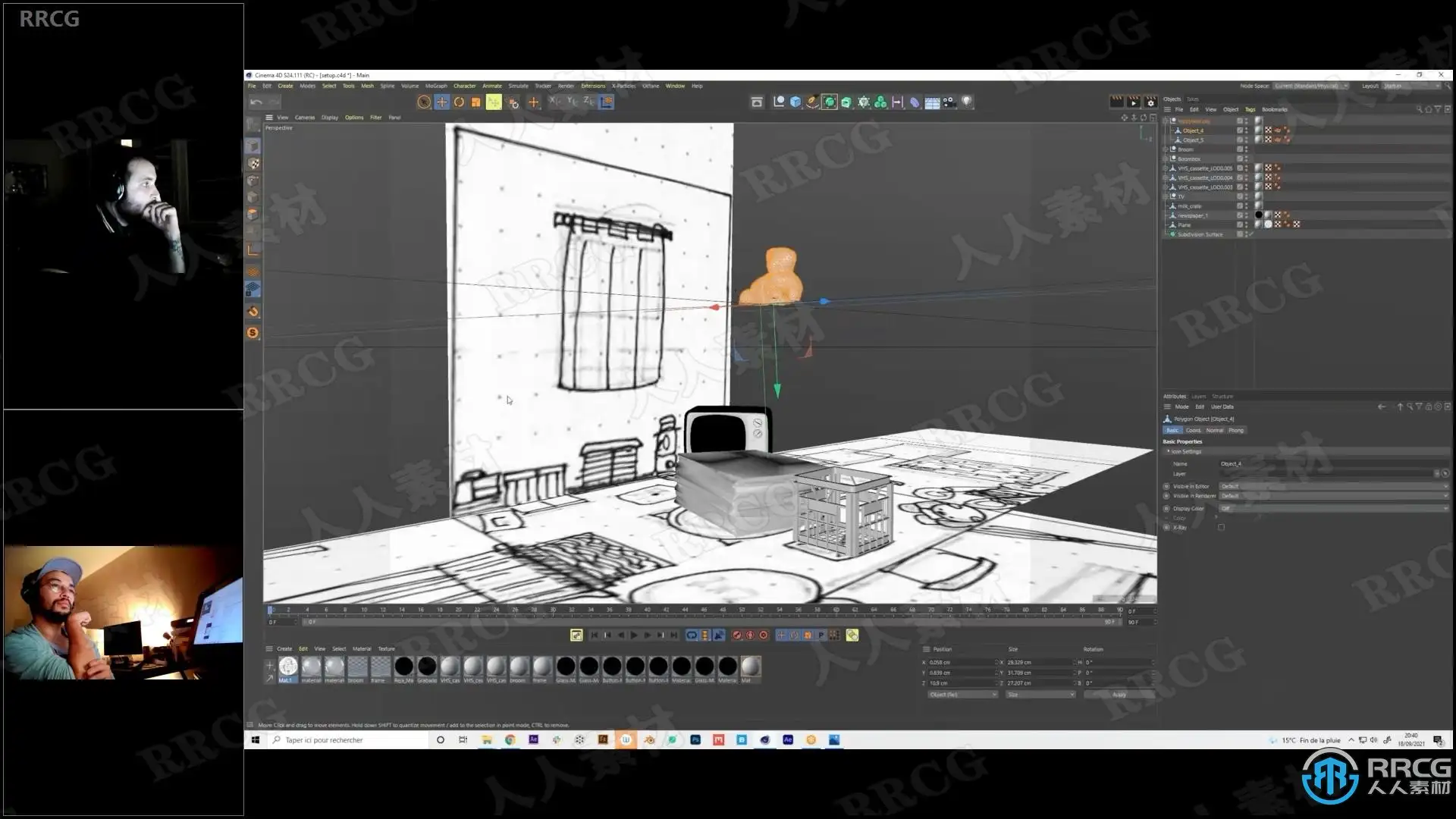The image size is (1456, 819).
Task: Toggle the X-Ray checkbox
Action: pyautogui.click(x=1221, y=527)
